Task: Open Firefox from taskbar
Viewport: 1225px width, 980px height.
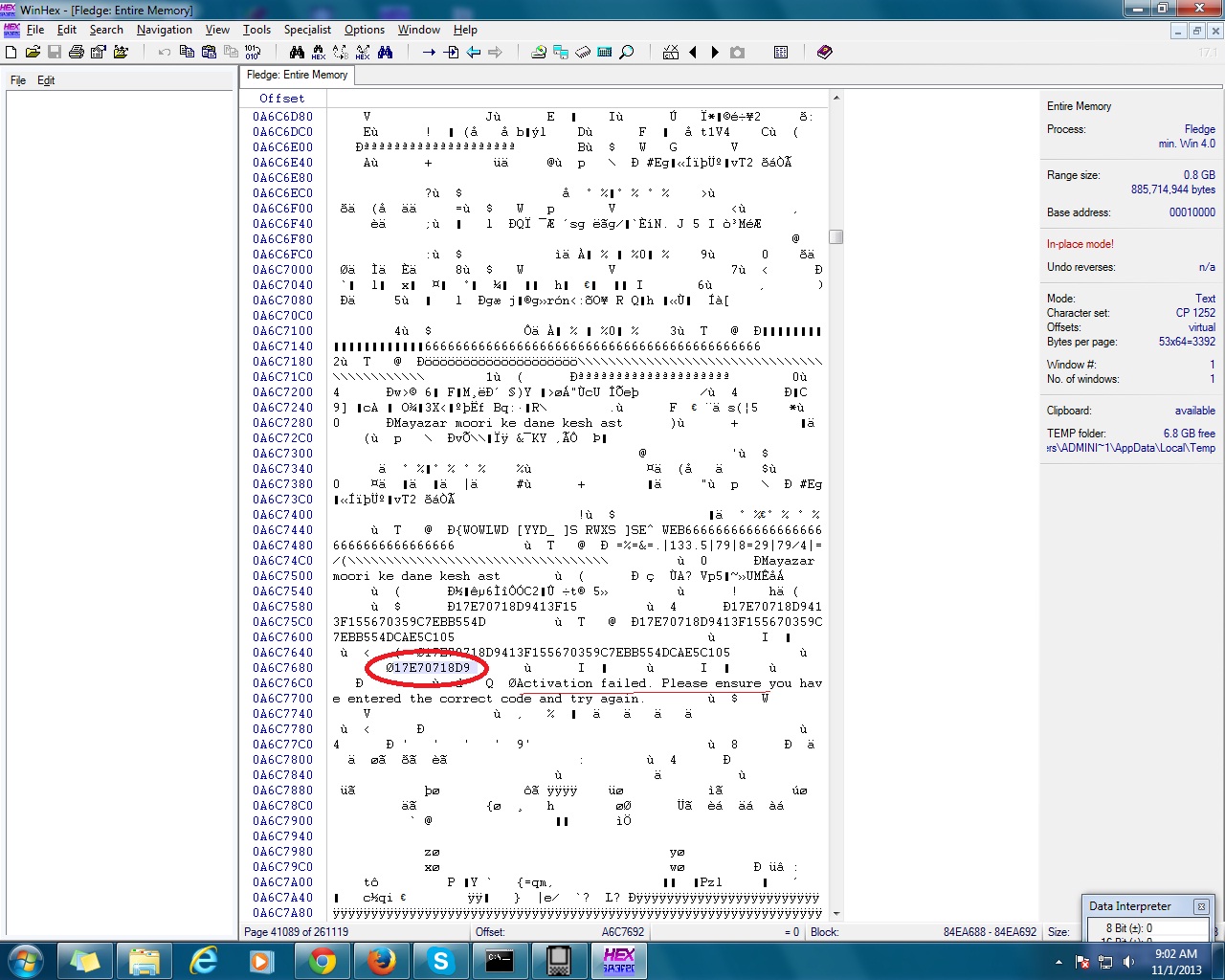Action: pyautogui.click(x=382, y=961)
